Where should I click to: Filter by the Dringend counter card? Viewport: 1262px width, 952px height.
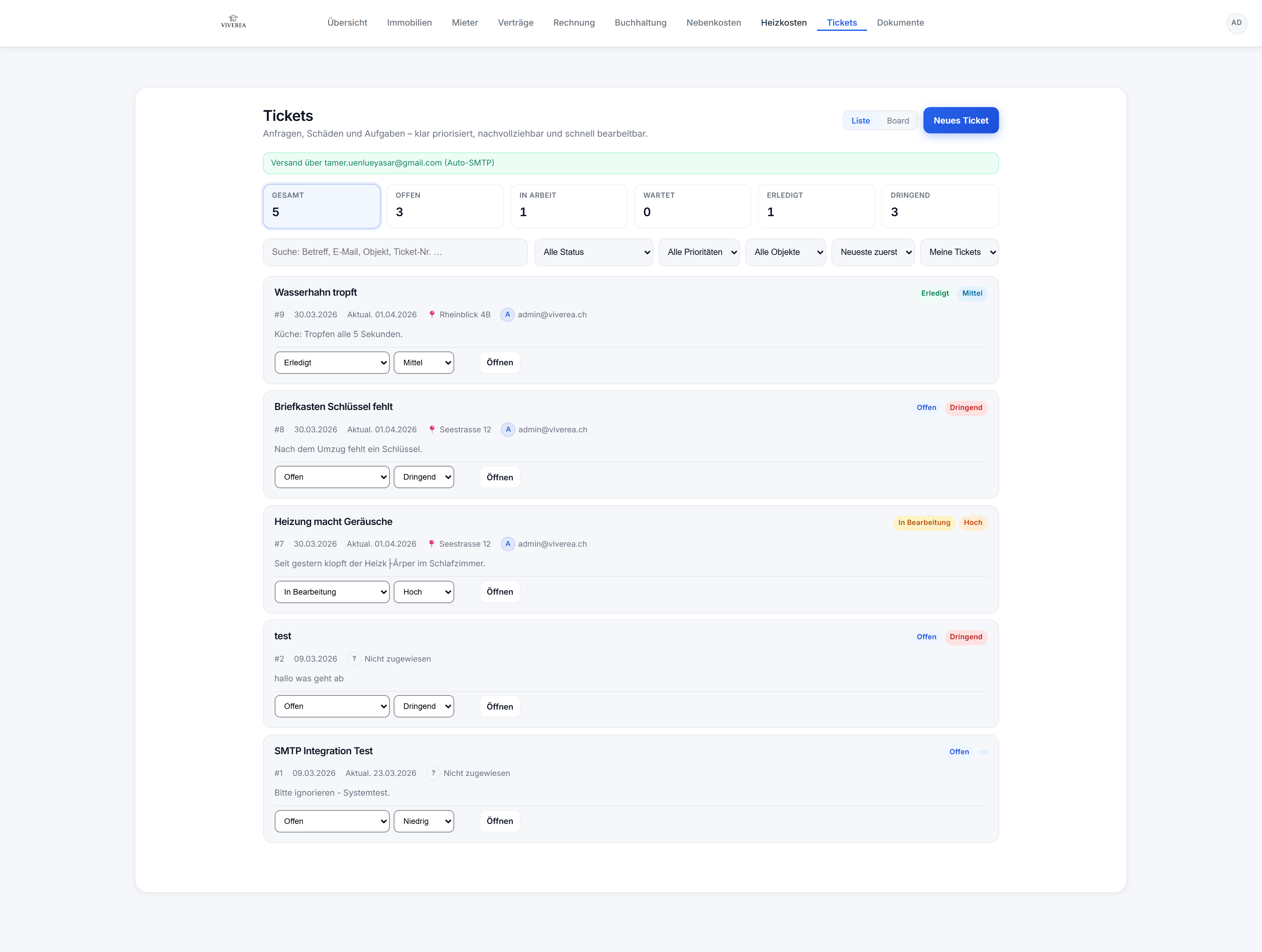click(940, 206)
